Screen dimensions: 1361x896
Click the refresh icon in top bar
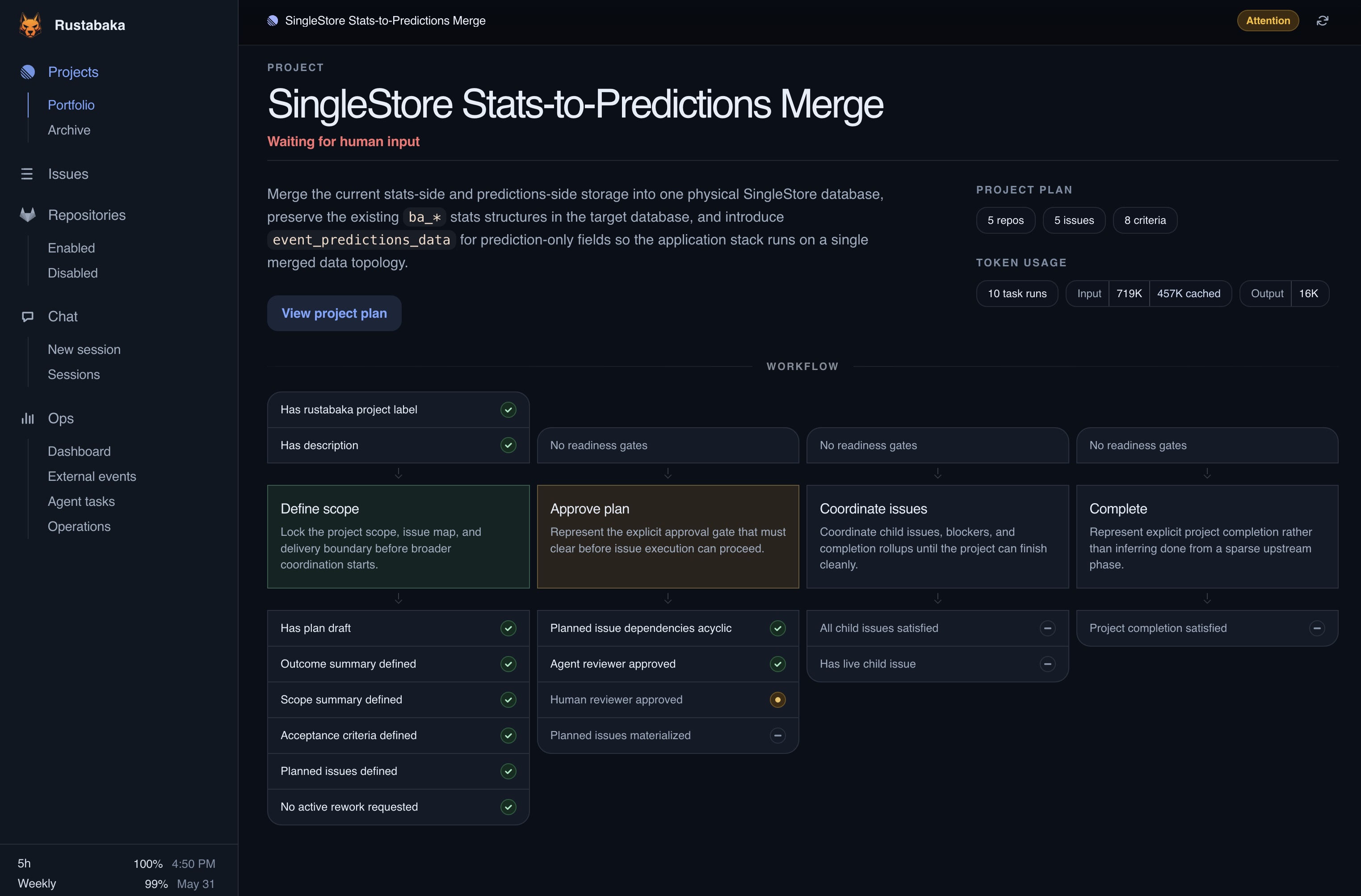pos(1322,21)
